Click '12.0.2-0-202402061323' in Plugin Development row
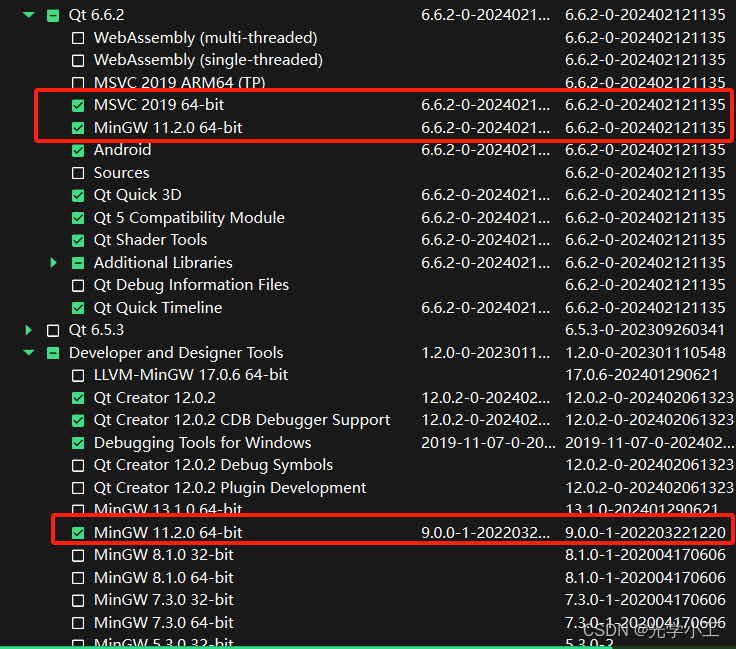The image size is (736, 649). pos(649,488)
